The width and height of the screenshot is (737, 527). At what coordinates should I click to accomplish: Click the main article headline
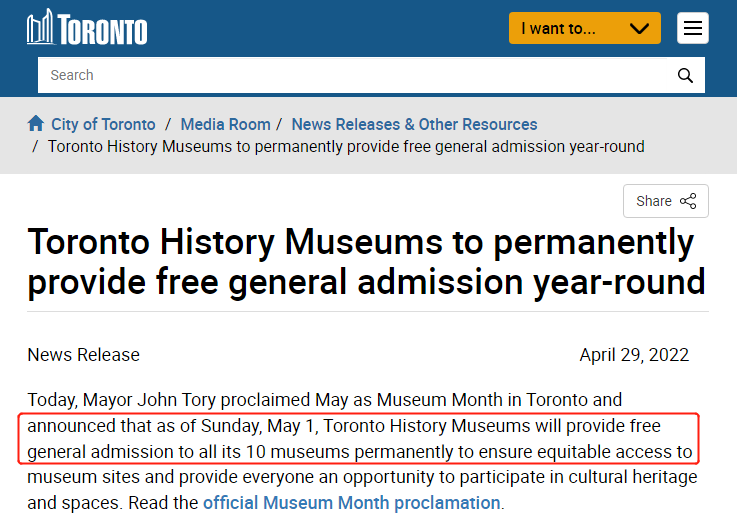(x=366, y=262)
